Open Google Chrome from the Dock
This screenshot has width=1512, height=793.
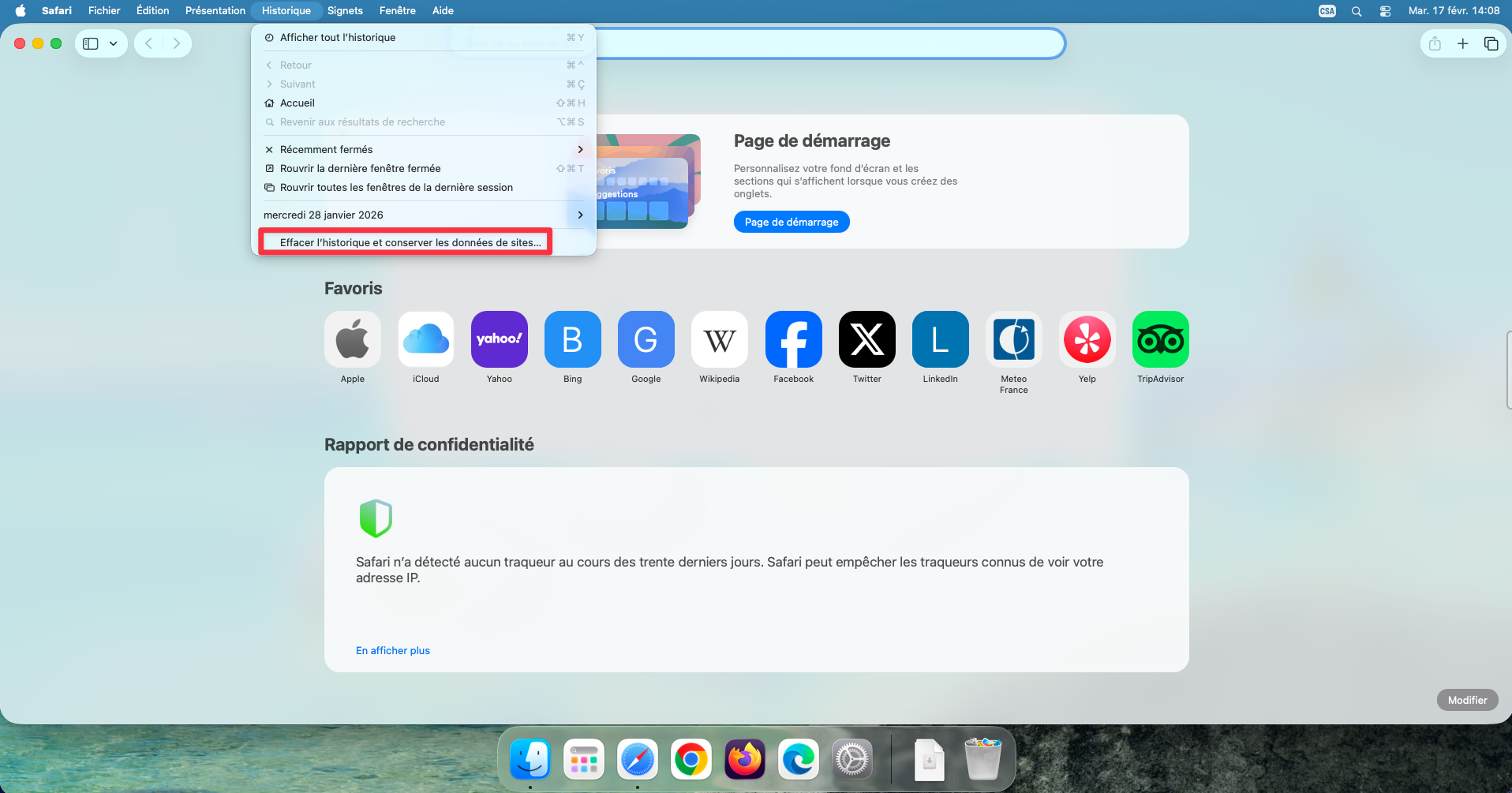691,760
